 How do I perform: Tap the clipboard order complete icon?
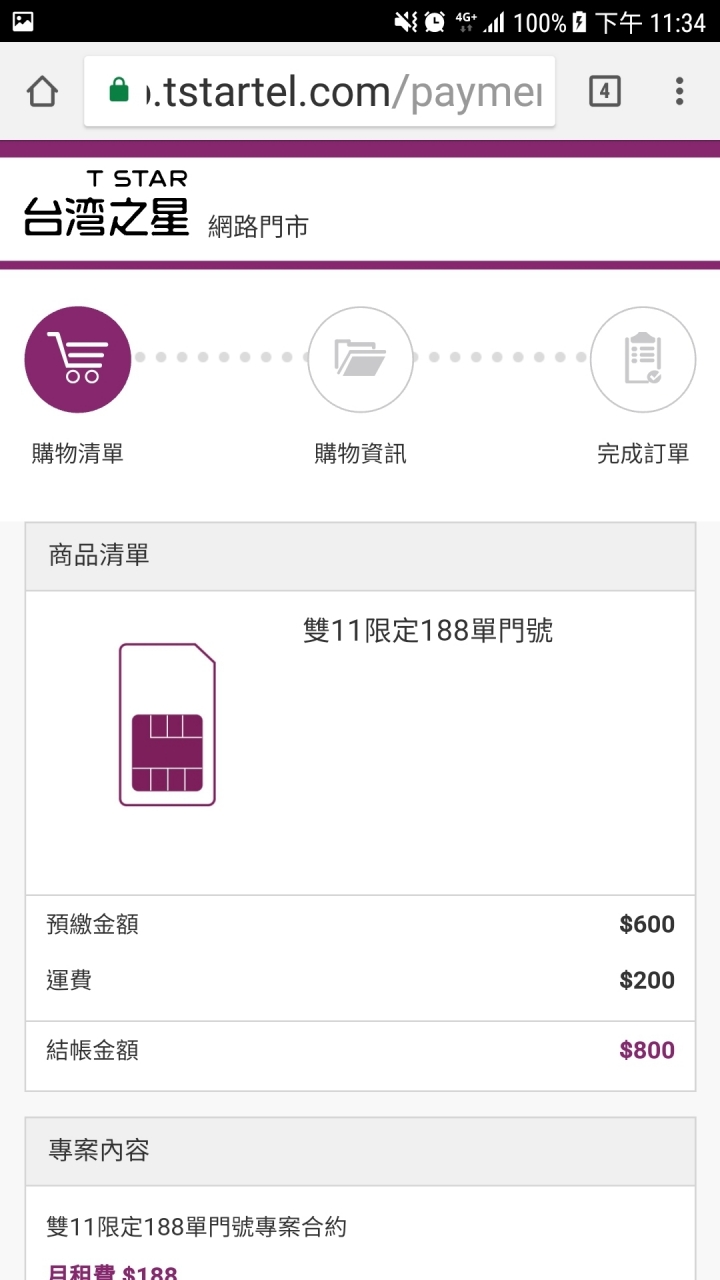click(x=642, y=360)
